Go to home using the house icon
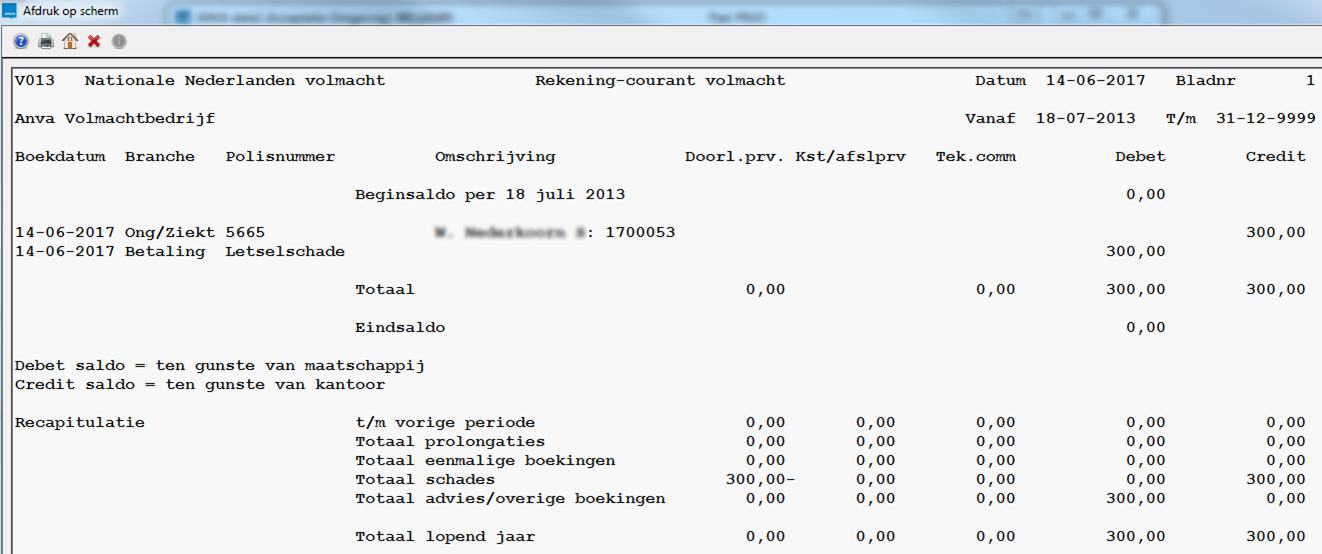1322x554 pixels. point(70,41)
